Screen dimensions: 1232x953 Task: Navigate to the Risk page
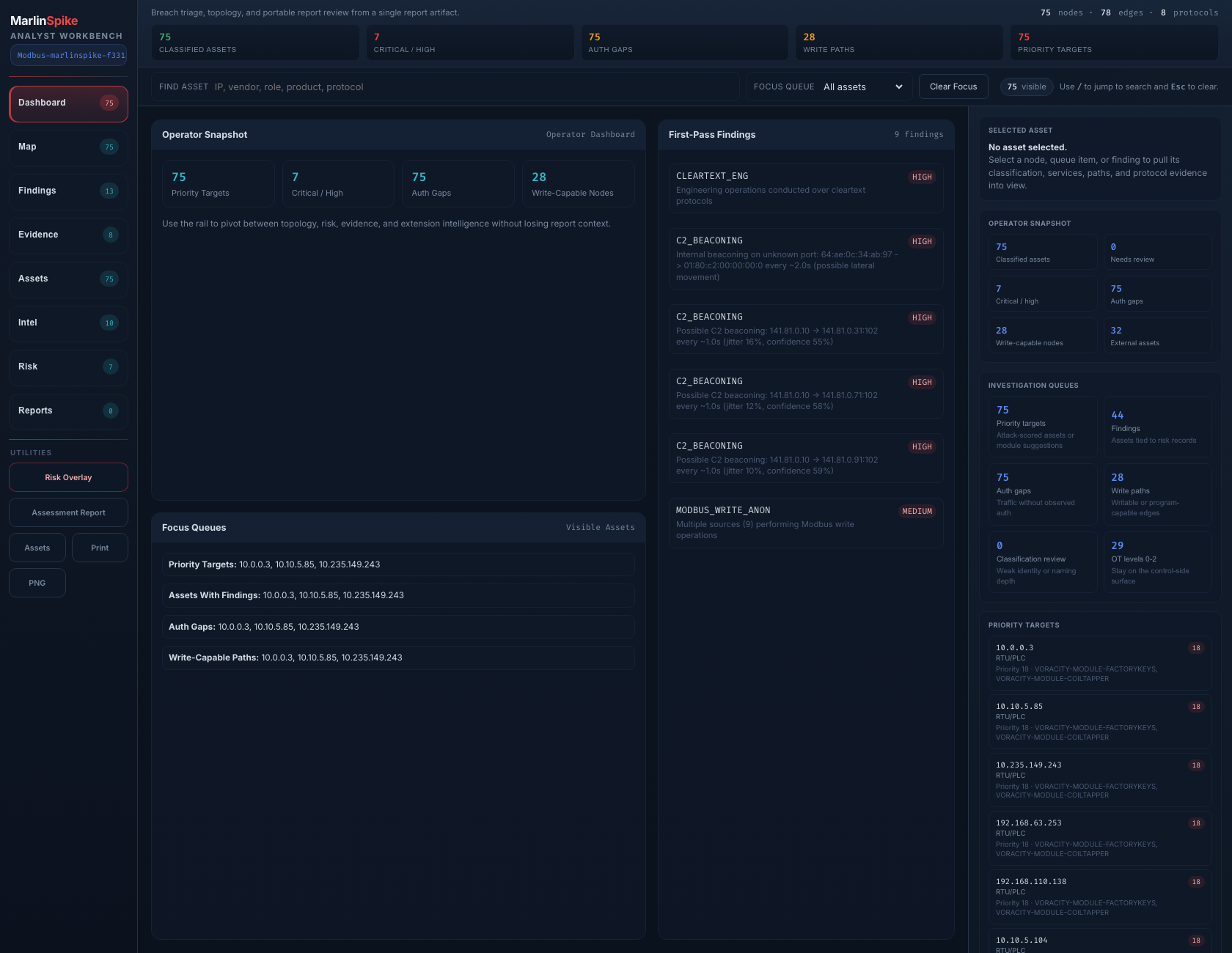(68, 367)
